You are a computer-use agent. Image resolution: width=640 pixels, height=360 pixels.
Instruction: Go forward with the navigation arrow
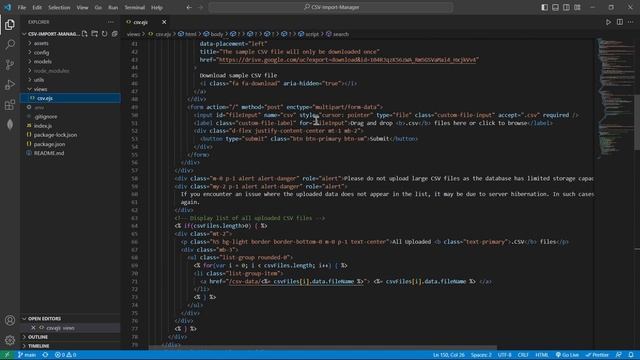tap(200, 7)
